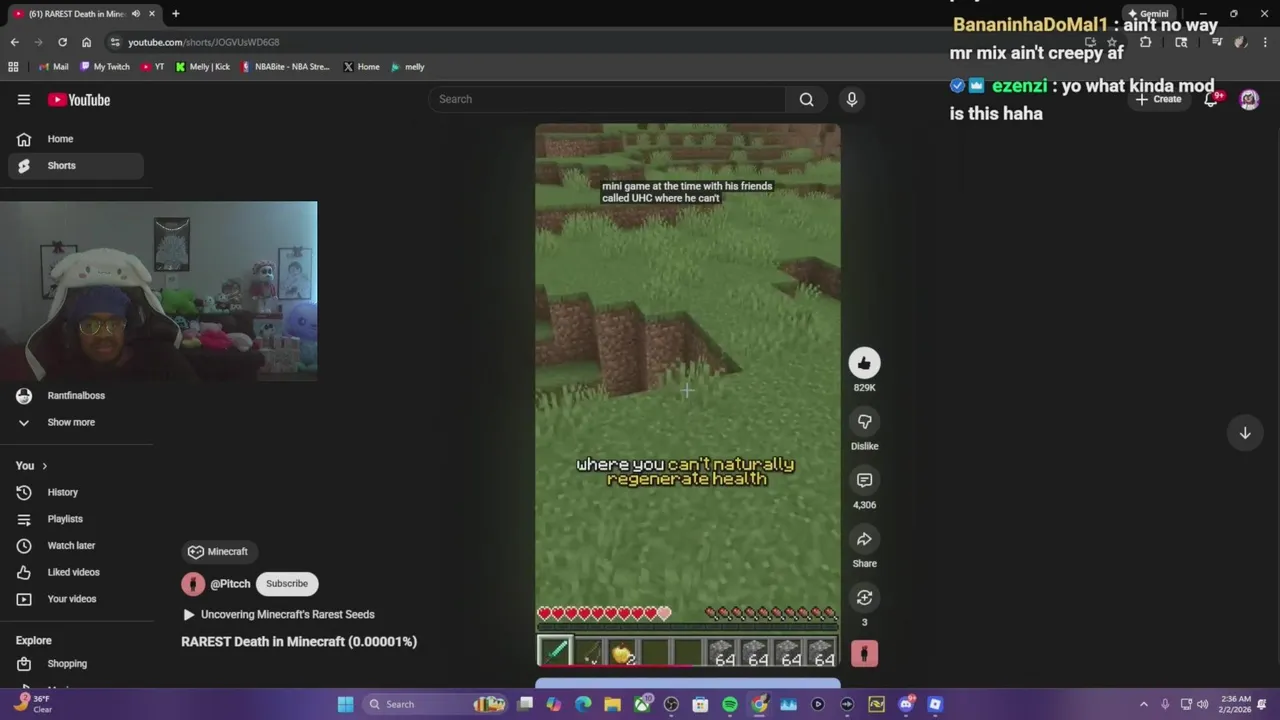Open Microsoft Edge from the taskbar
Image resolution: width=1280 pixels, height=720 pixels.
(583, 704)
